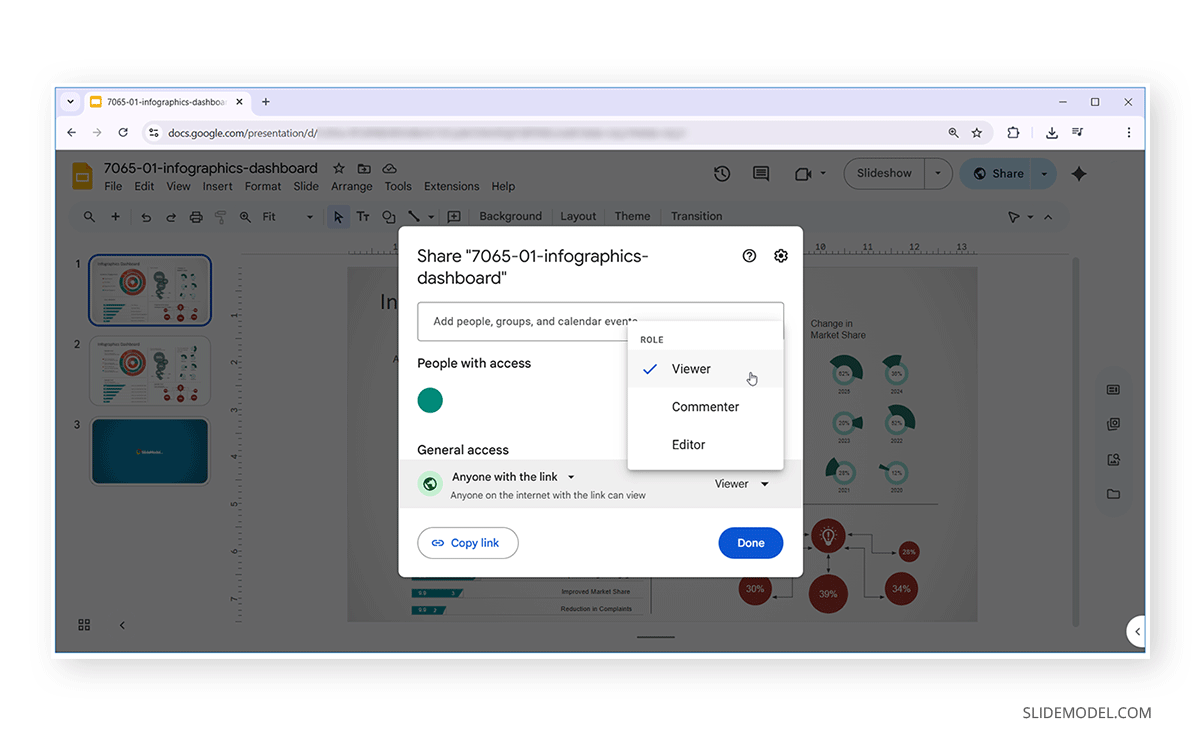The height and width of the screenshot is (743, 1200).
Task: Undo the last action
Action: click(x=146, y=216)
